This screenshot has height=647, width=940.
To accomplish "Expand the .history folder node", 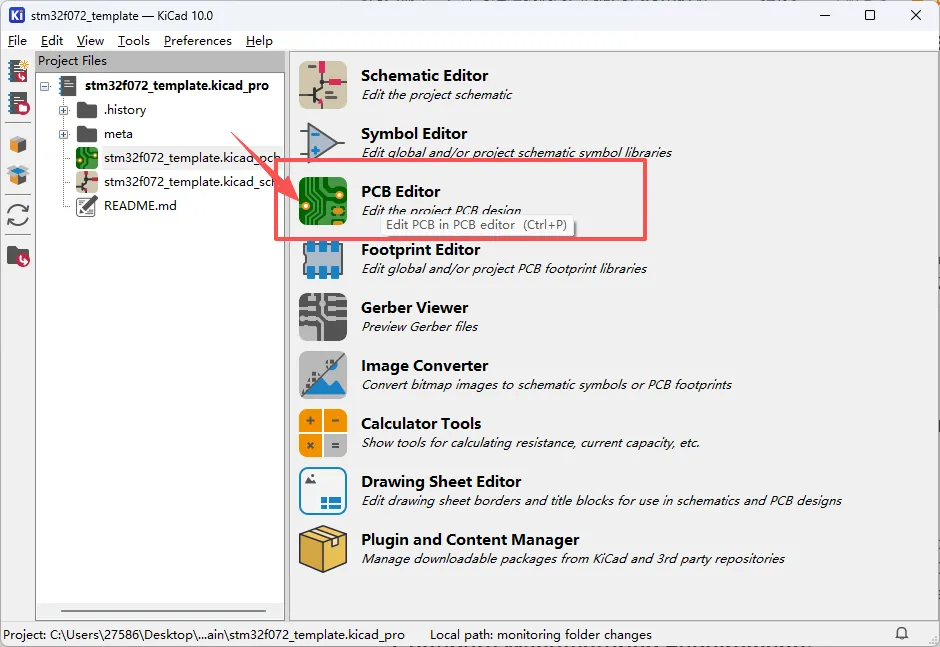I will 64,110.
